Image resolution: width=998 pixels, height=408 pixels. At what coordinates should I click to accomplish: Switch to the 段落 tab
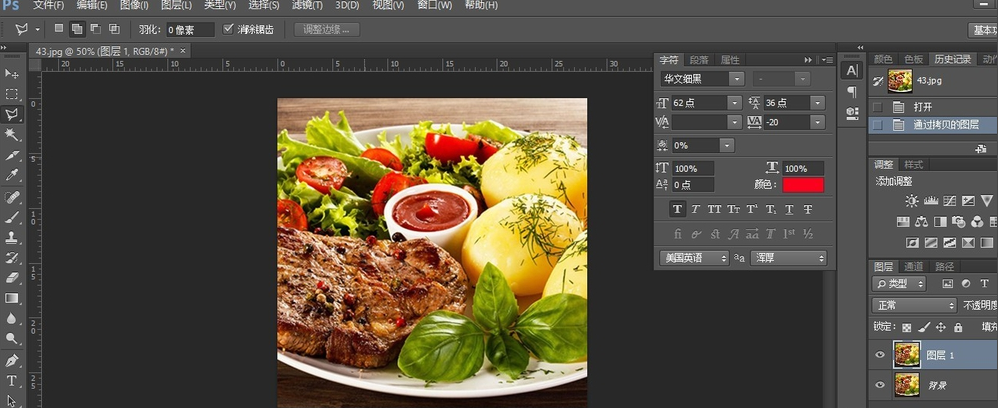(699, 60)
